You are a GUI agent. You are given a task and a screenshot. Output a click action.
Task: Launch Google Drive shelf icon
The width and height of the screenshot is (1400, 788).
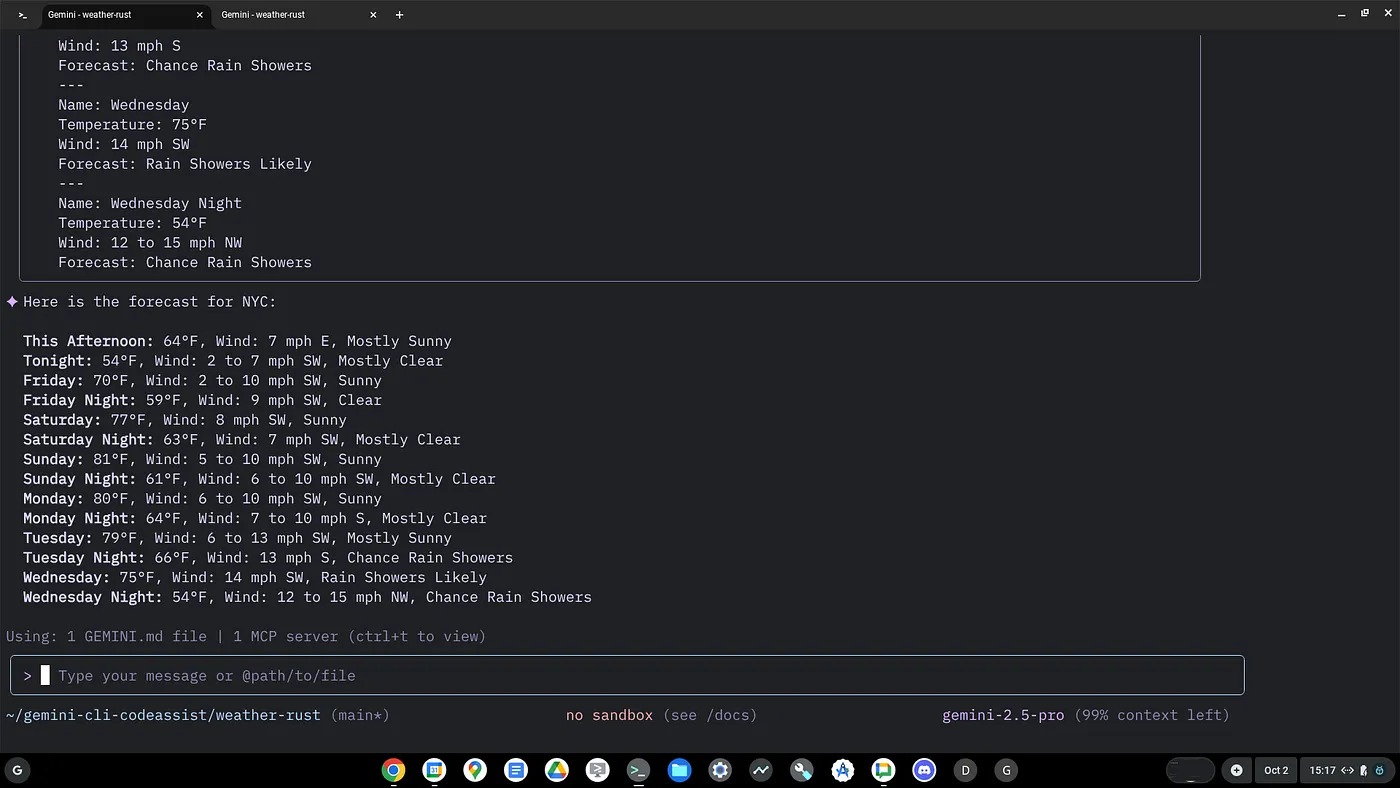pos(557,770)
